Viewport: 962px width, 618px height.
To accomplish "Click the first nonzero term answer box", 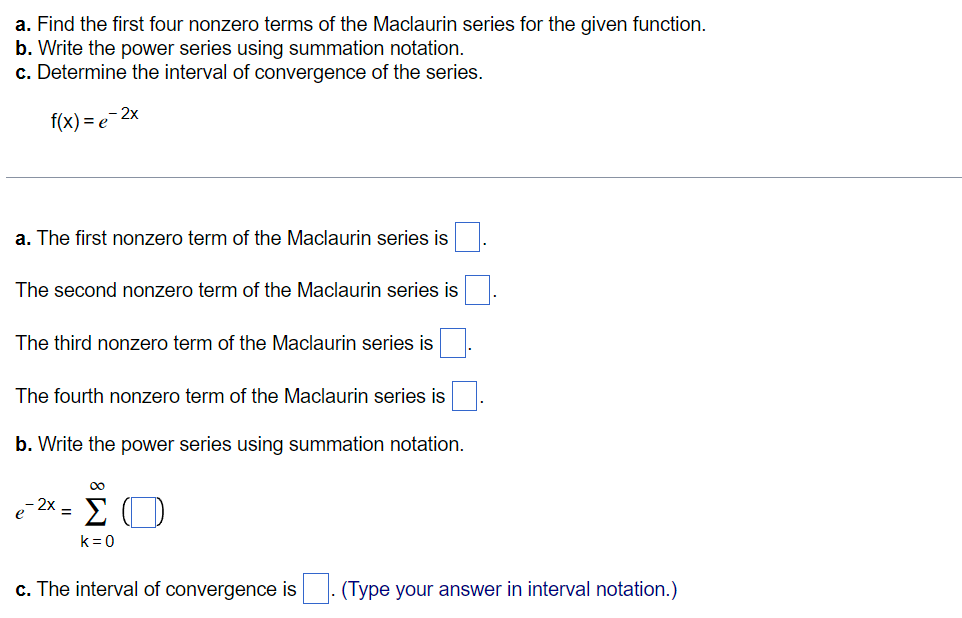I will click(466, 237).
